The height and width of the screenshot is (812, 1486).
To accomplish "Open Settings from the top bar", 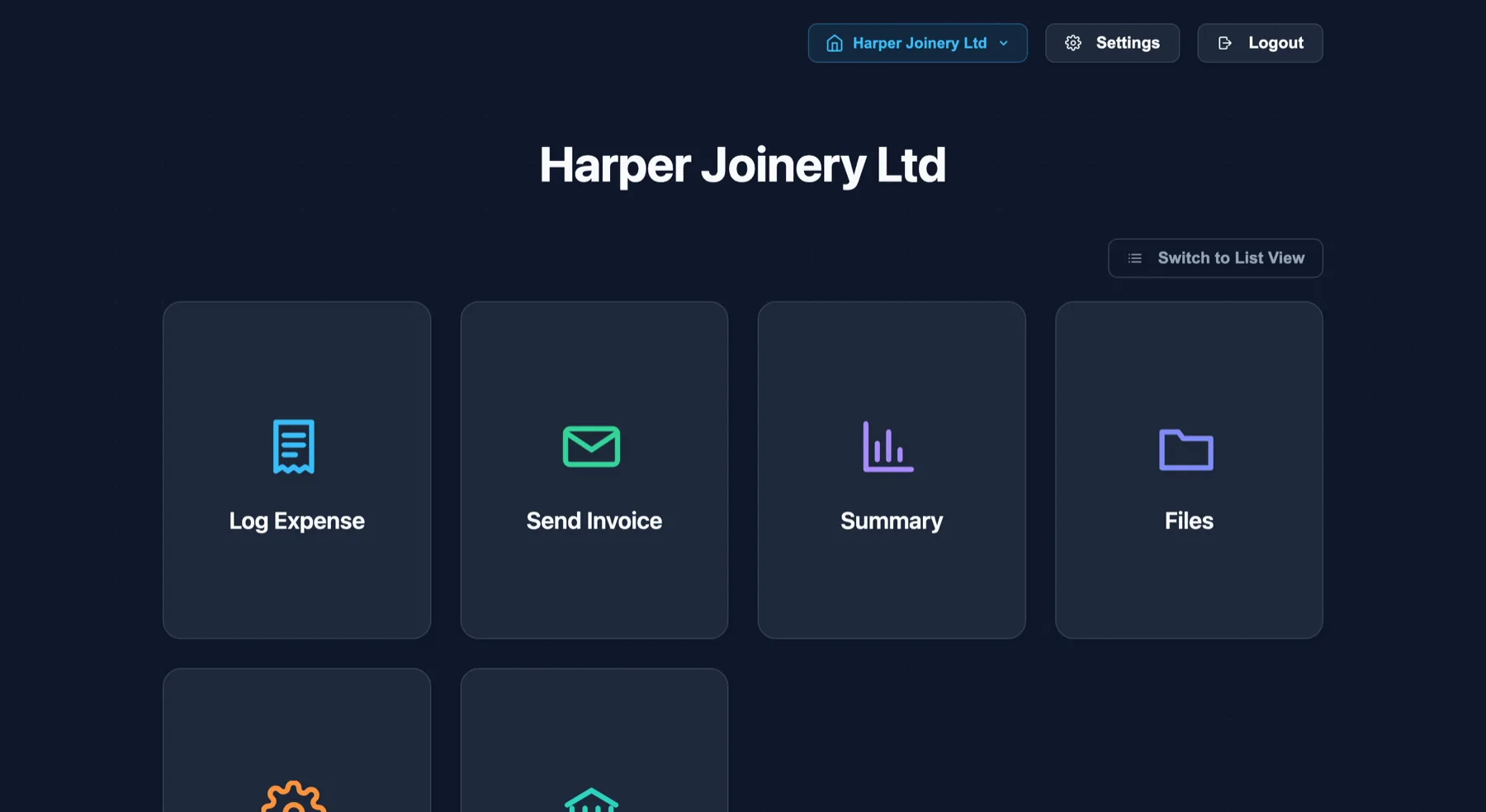I will point(1112,43).
